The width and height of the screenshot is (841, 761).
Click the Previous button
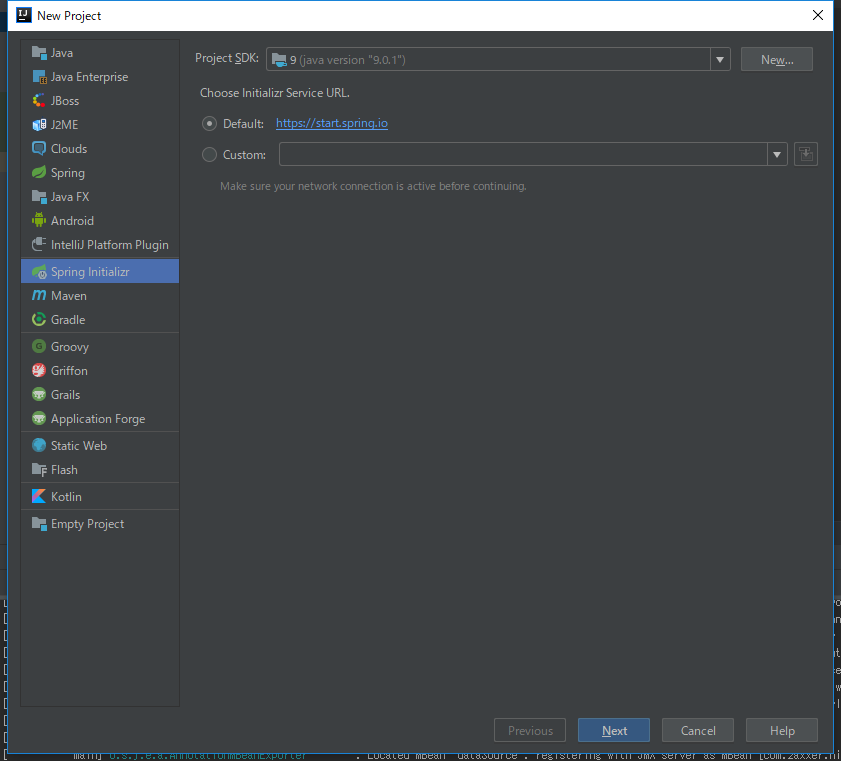[x=530, y=730]
